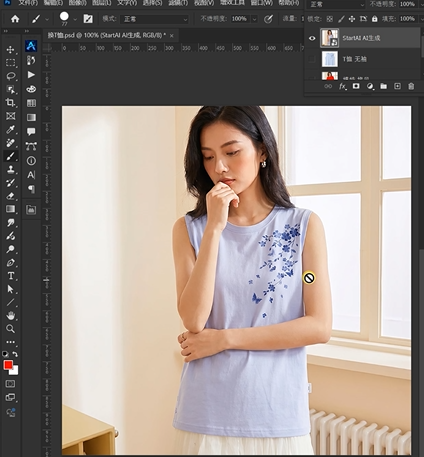Toggle the brush settings panel button
This screenshot has width=424, height=457.
tap(88, 19)
